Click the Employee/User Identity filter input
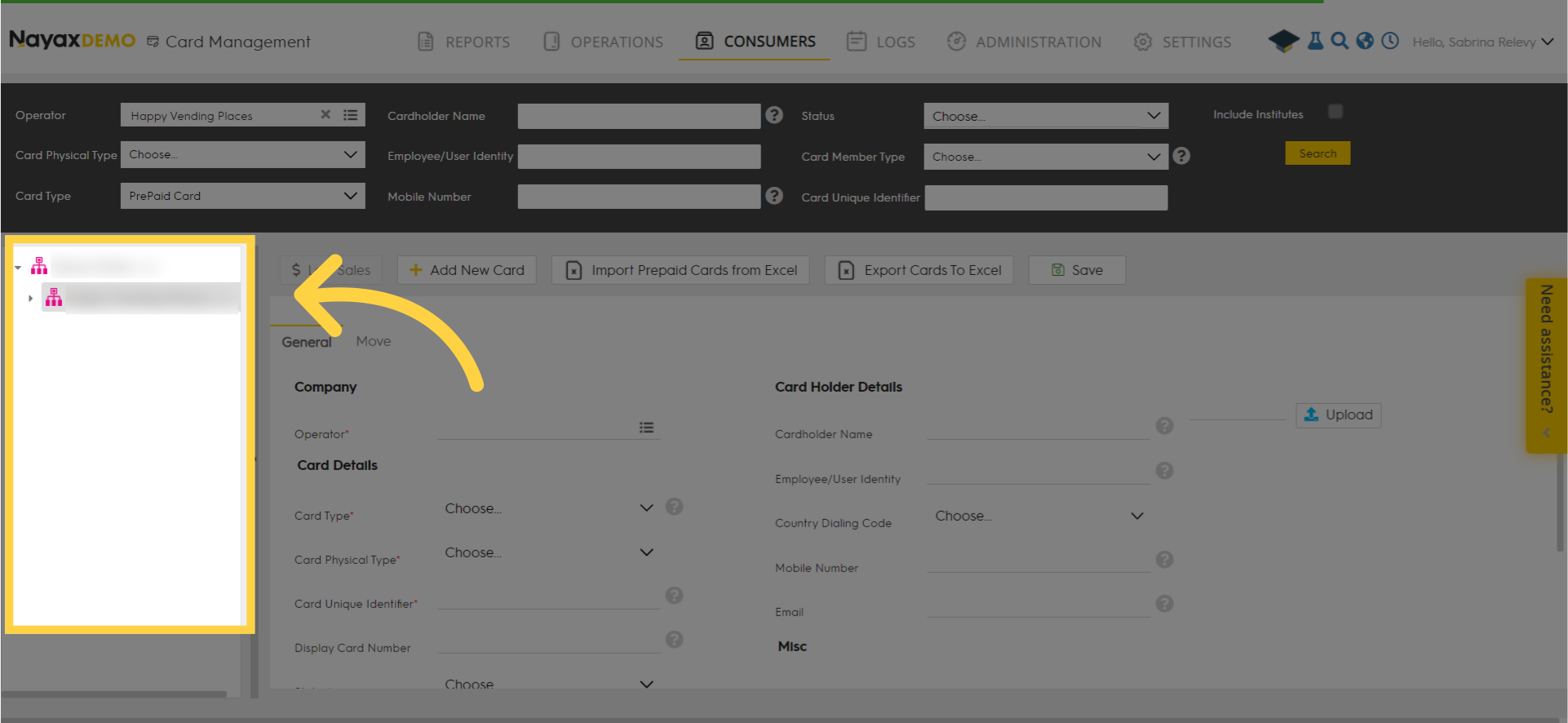 pyautogui.click(x=639, y=156)
